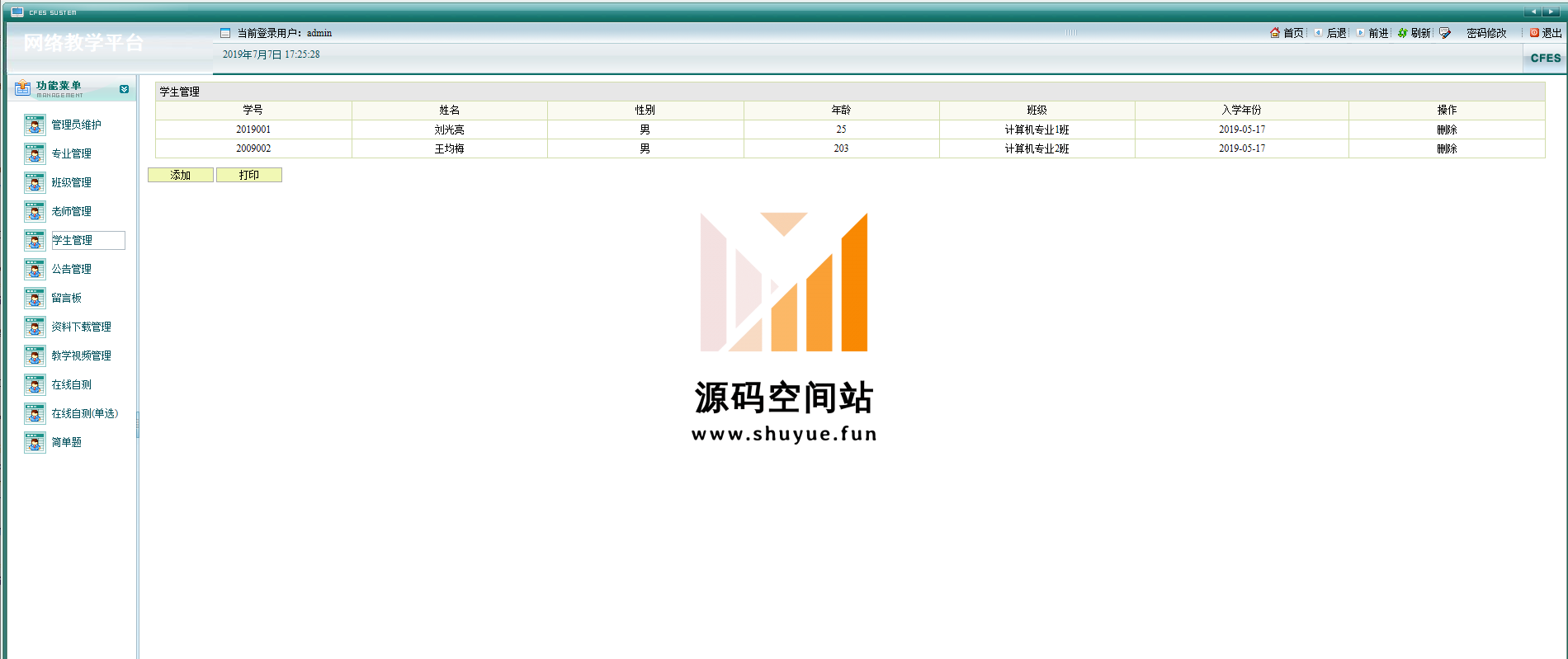Screen dimensions: 1568x659
Task: Open 管理员维护 menu item
Action: click(x=77, y=125)
